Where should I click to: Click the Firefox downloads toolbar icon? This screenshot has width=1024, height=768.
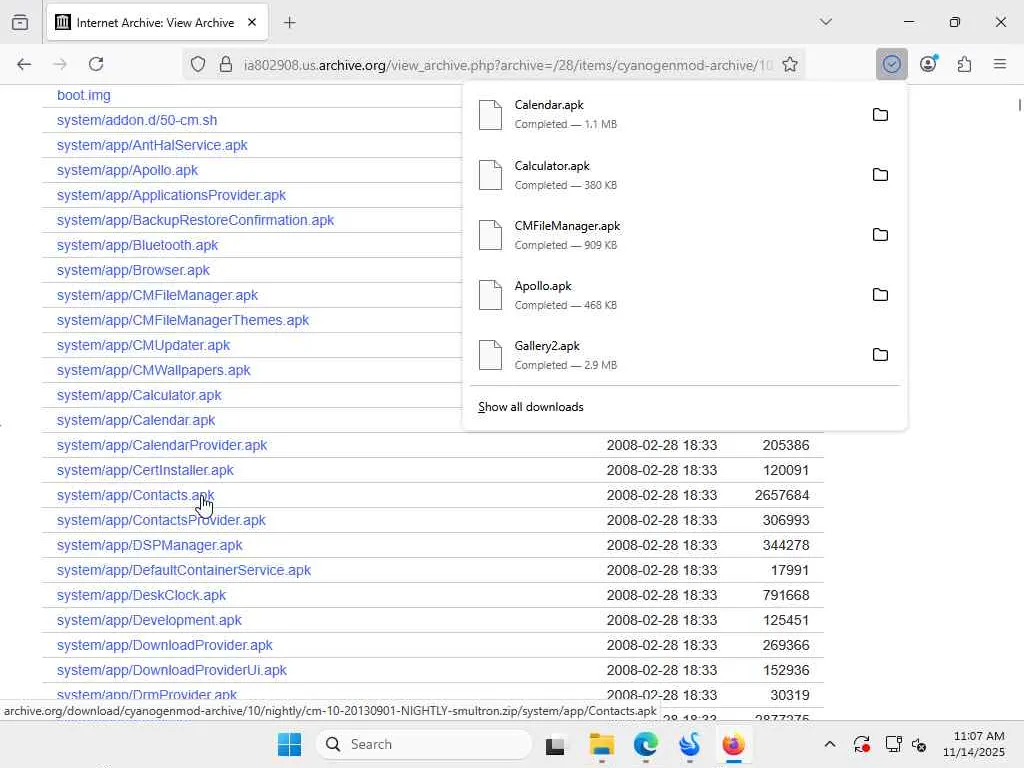891,64
